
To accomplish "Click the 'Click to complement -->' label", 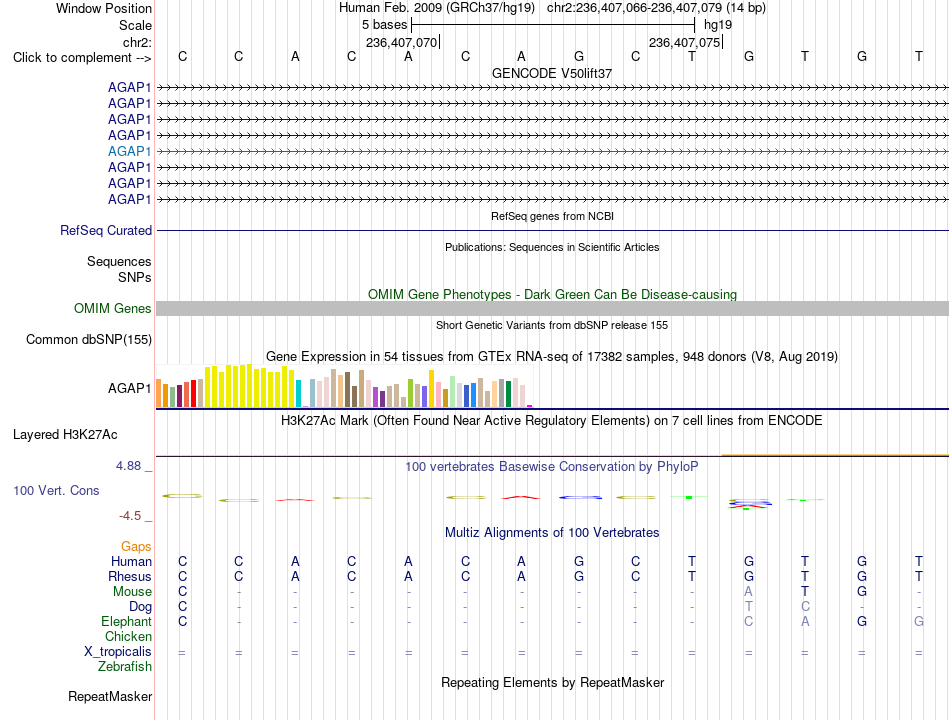I will (82, 58).
